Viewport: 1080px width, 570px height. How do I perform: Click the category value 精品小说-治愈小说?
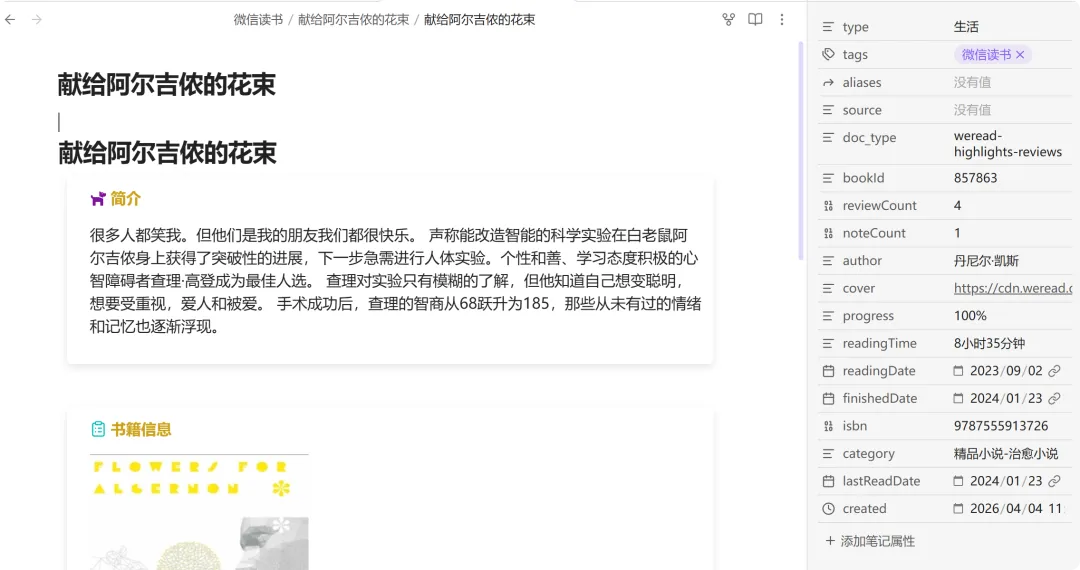[1006, 454]
